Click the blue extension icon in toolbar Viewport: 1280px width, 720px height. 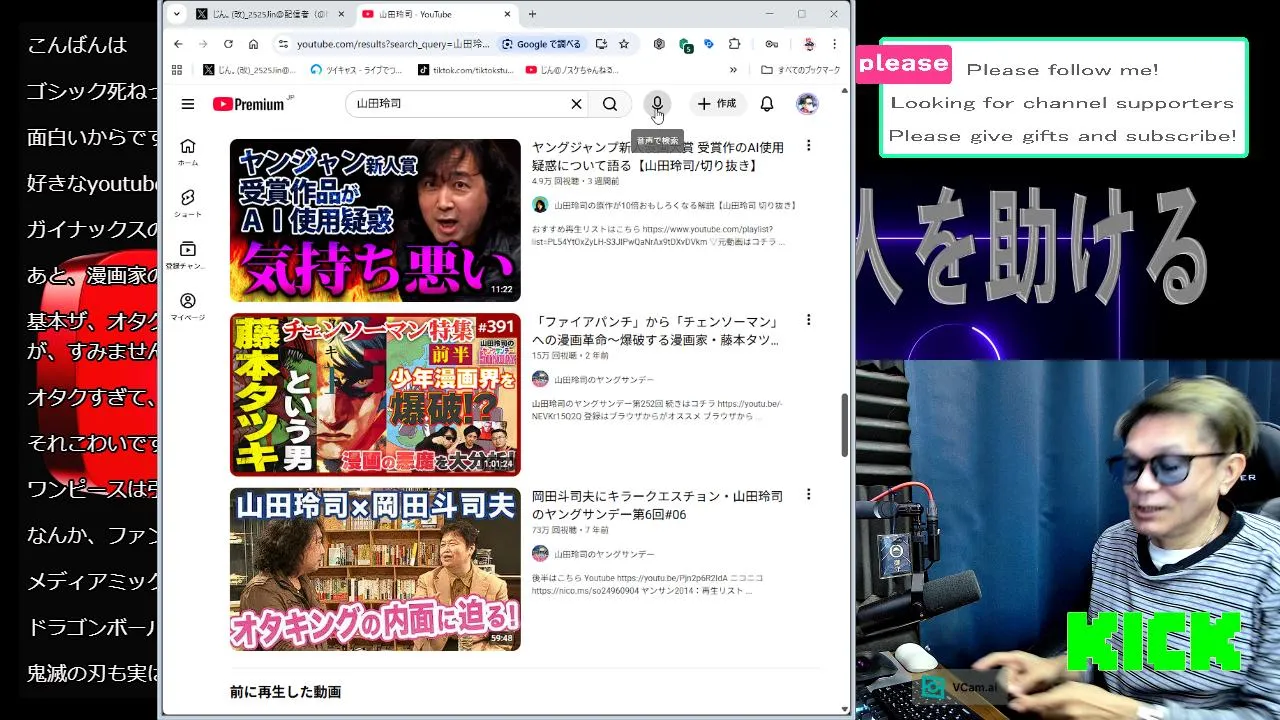pyautogui.click(x=709, y=44)
